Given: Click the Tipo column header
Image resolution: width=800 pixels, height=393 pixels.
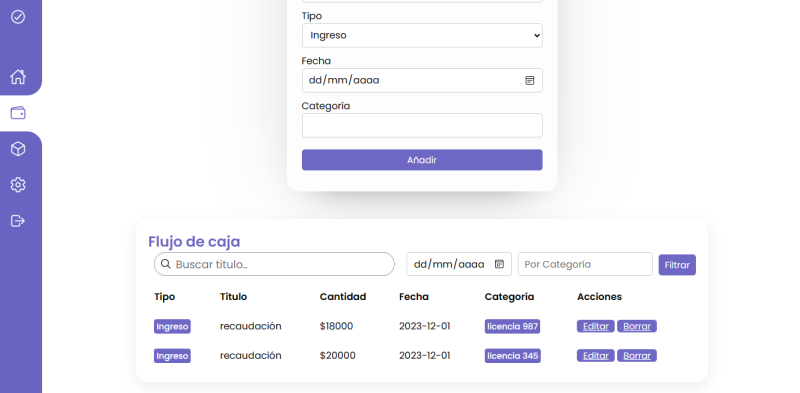Looking at the screenshot, I should 164,297.
